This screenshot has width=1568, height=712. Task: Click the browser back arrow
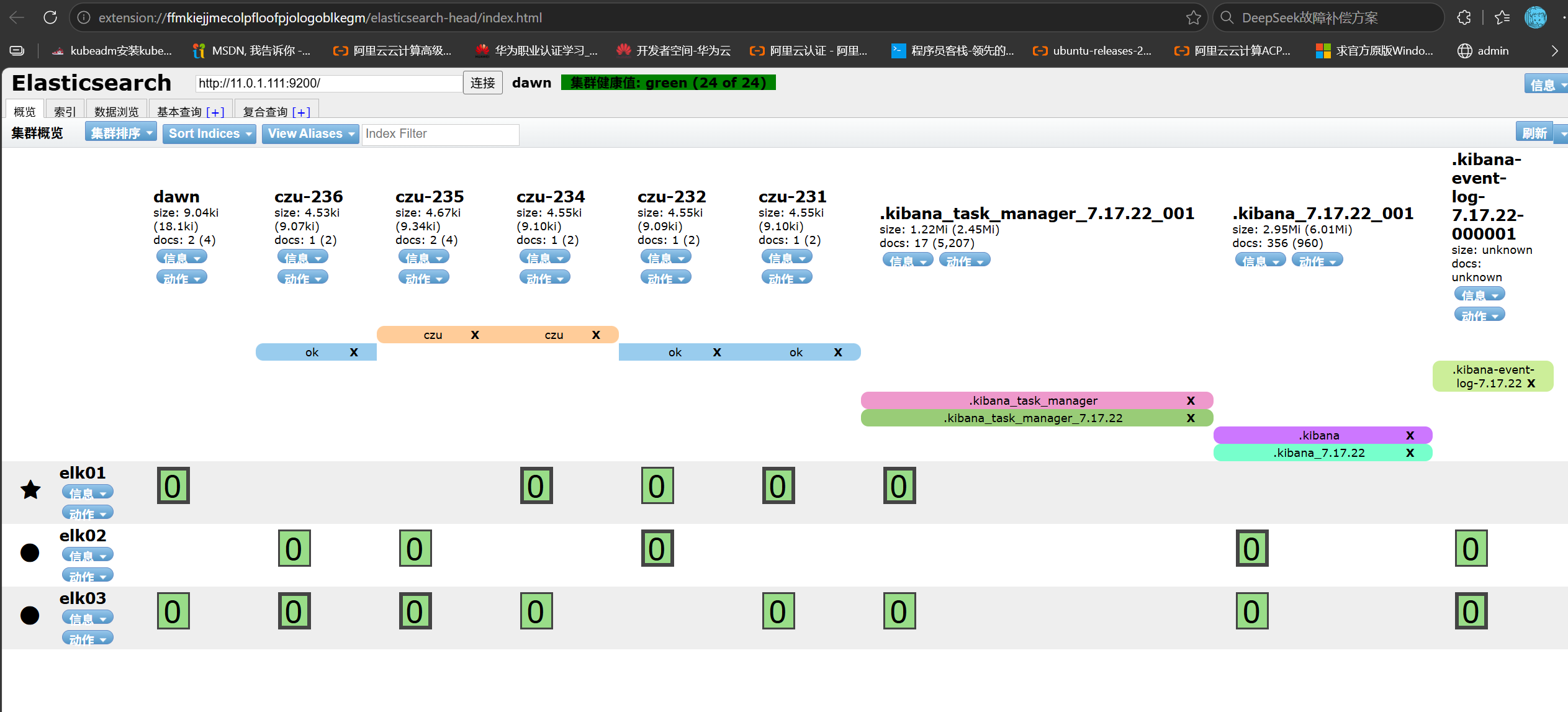coord(17,17)
